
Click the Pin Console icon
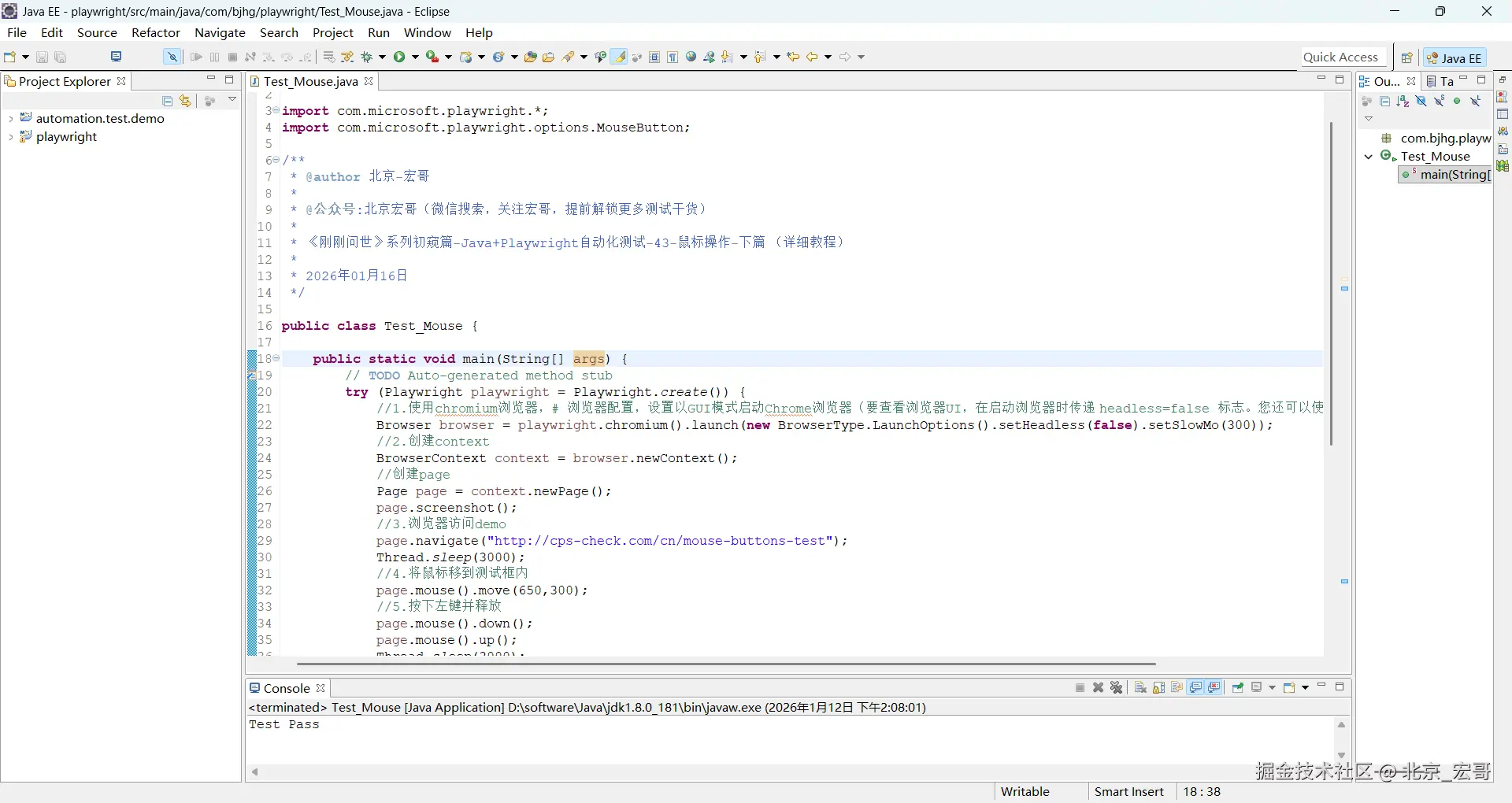tap(1238, 687)
